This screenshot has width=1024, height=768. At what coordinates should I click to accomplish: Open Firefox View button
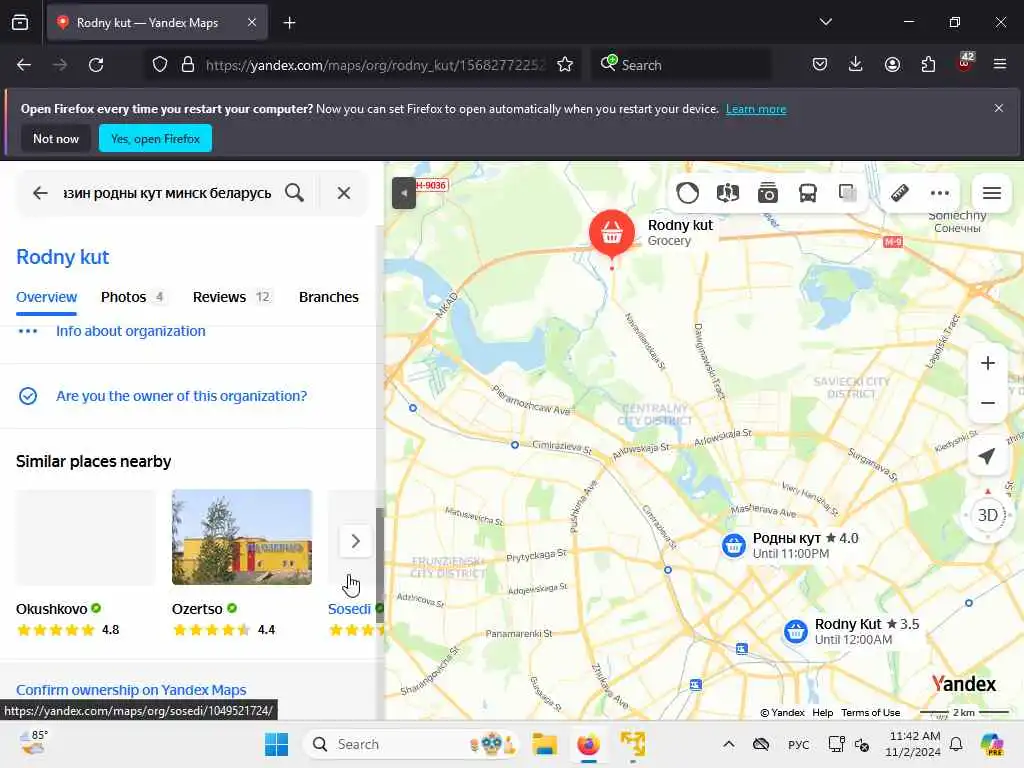click(20, 23)
